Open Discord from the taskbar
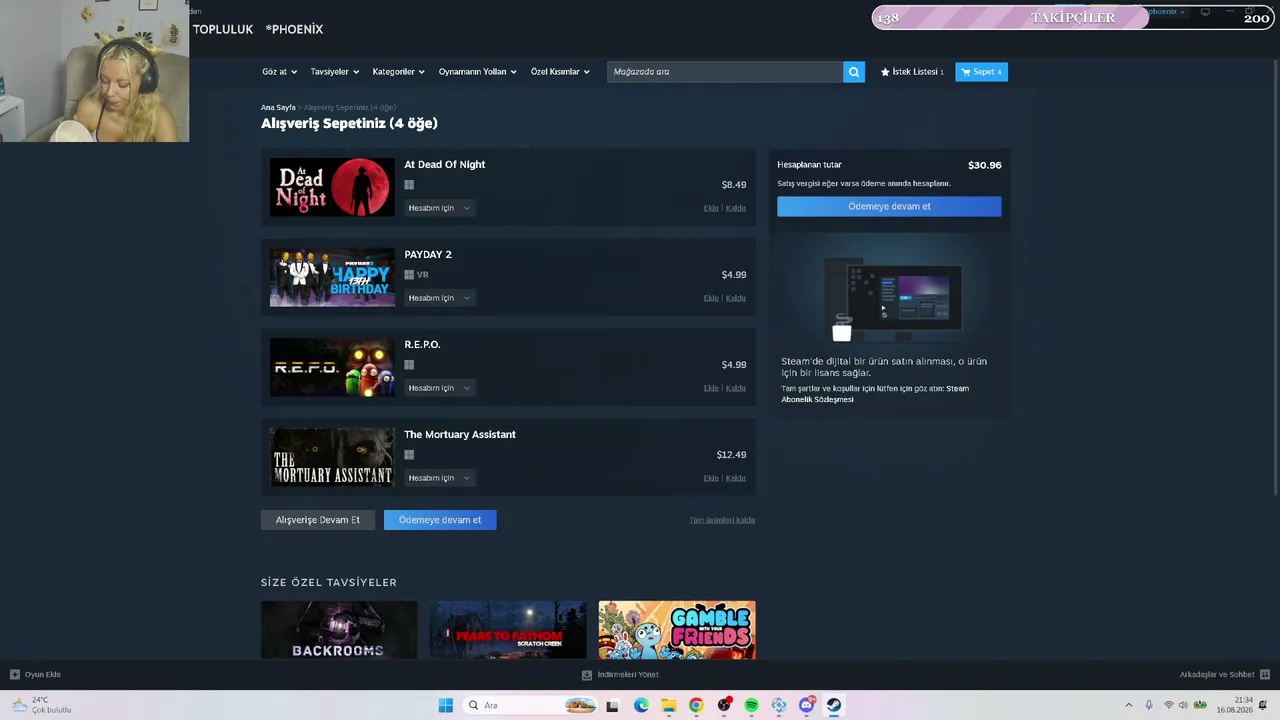Viewport: 1280px width, 720px height. tap(806, 705)
